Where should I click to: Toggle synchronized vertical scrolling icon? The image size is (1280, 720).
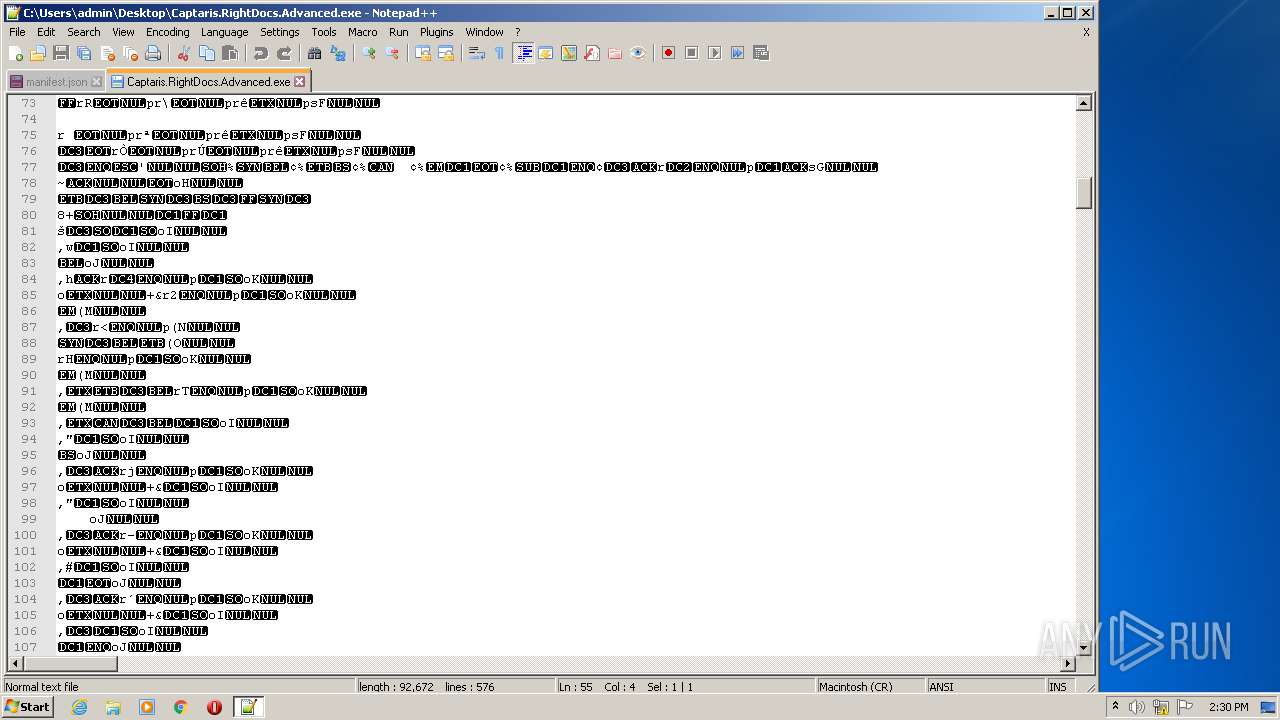tap(422, 53)
